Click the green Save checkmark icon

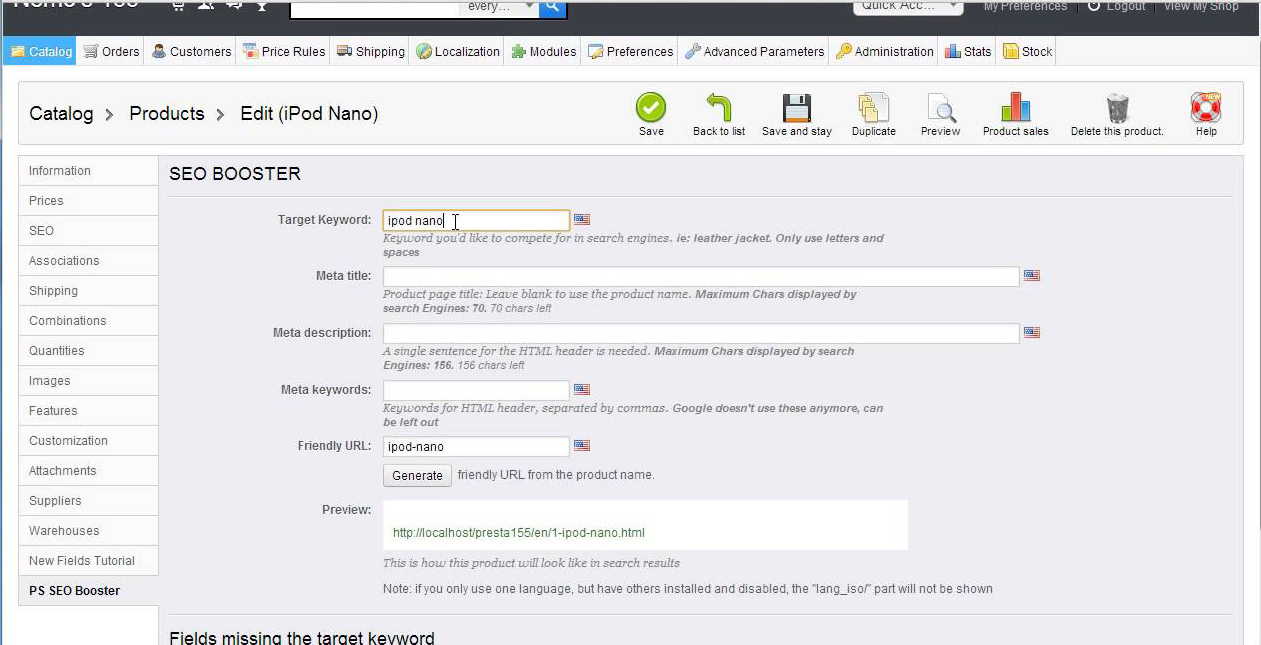pyautogui.click(x=651, y=108)
